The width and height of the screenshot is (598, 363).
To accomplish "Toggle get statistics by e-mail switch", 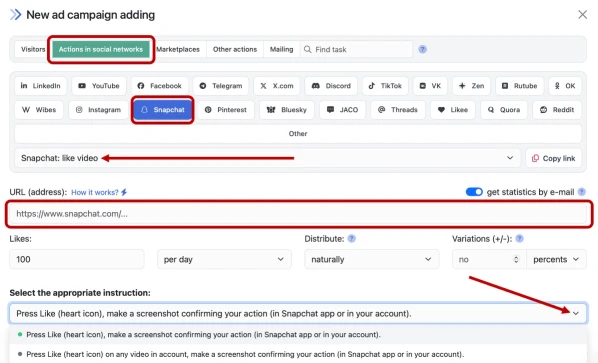I will (474, 192).
